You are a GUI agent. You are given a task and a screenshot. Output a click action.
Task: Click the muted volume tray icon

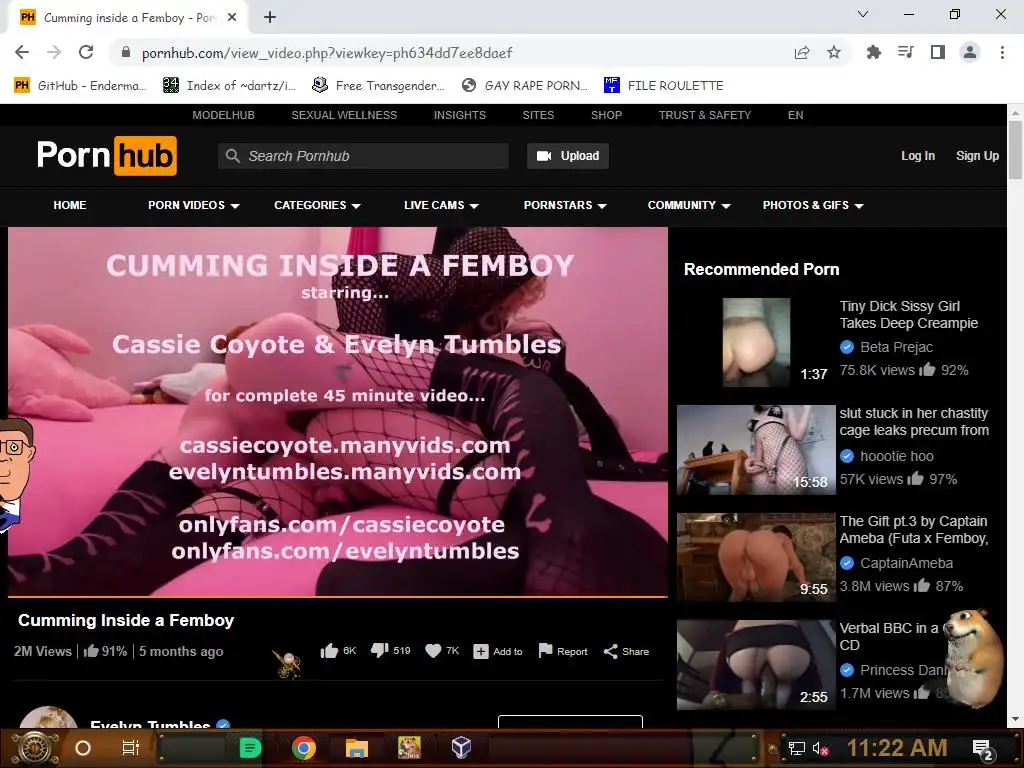(x=822, y=748)
